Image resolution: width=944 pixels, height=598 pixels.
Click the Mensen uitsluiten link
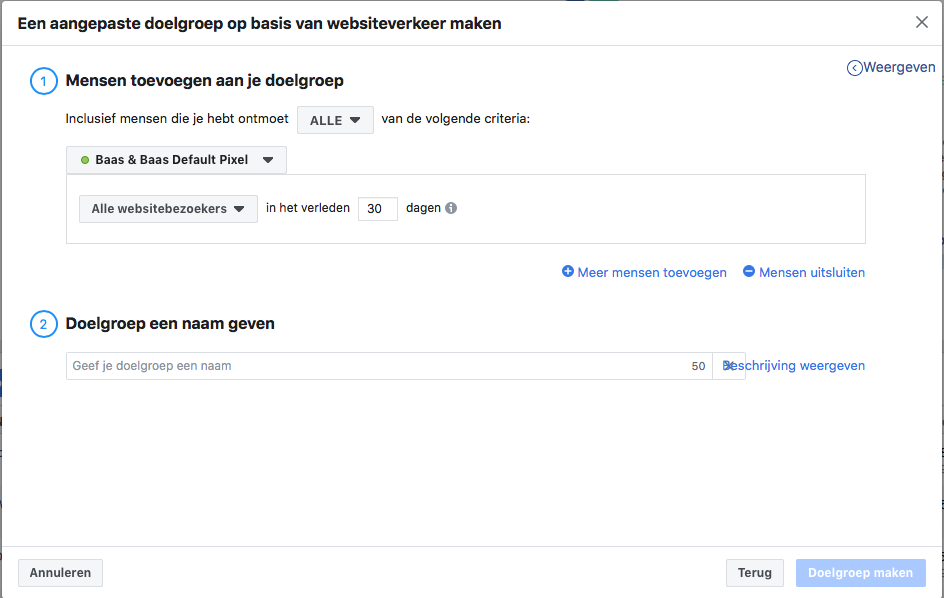point(812,273)
